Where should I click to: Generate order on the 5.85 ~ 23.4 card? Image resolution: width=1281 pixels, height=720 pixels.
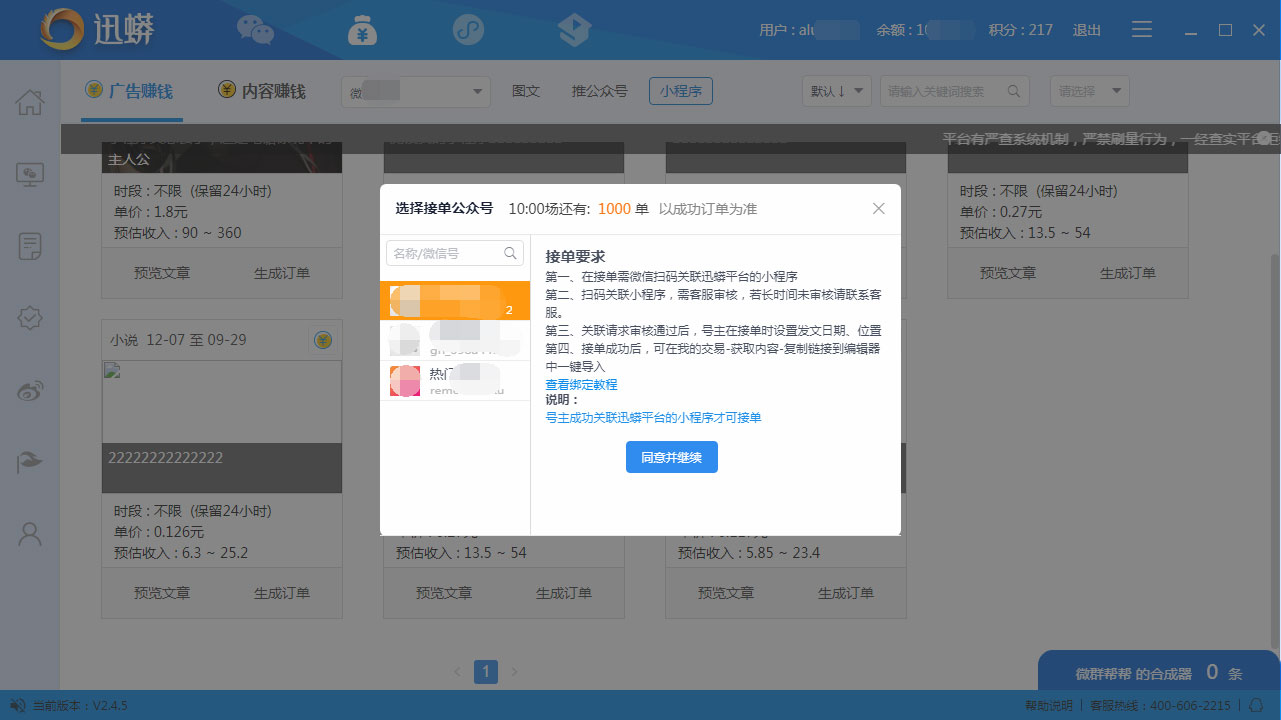tap(846, 593)
